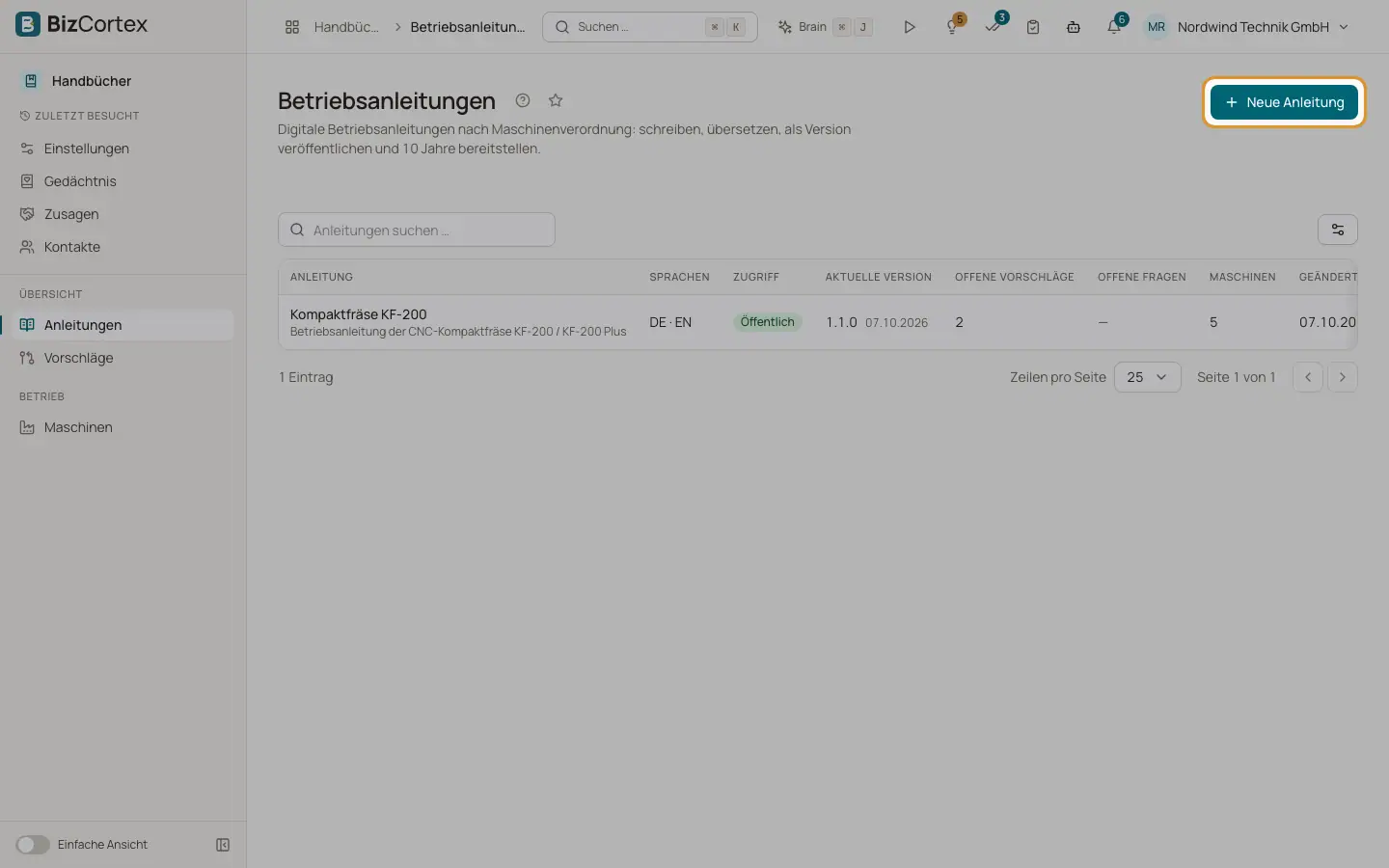Favorite page with star icon

click(x=556, y=100)
